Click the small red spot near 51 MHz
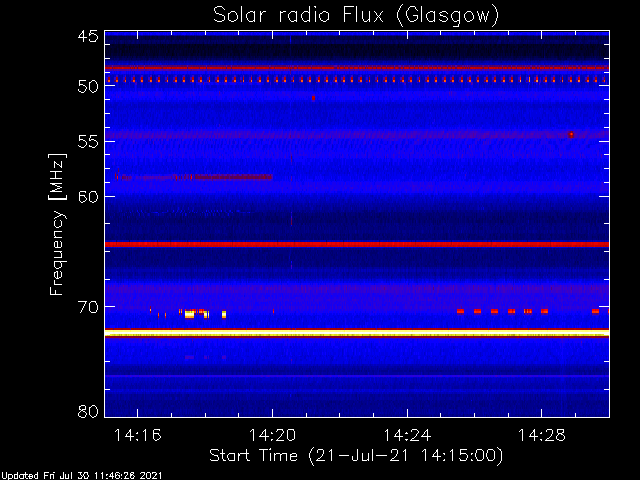640x480 pixels. click(x=313, y=98)
